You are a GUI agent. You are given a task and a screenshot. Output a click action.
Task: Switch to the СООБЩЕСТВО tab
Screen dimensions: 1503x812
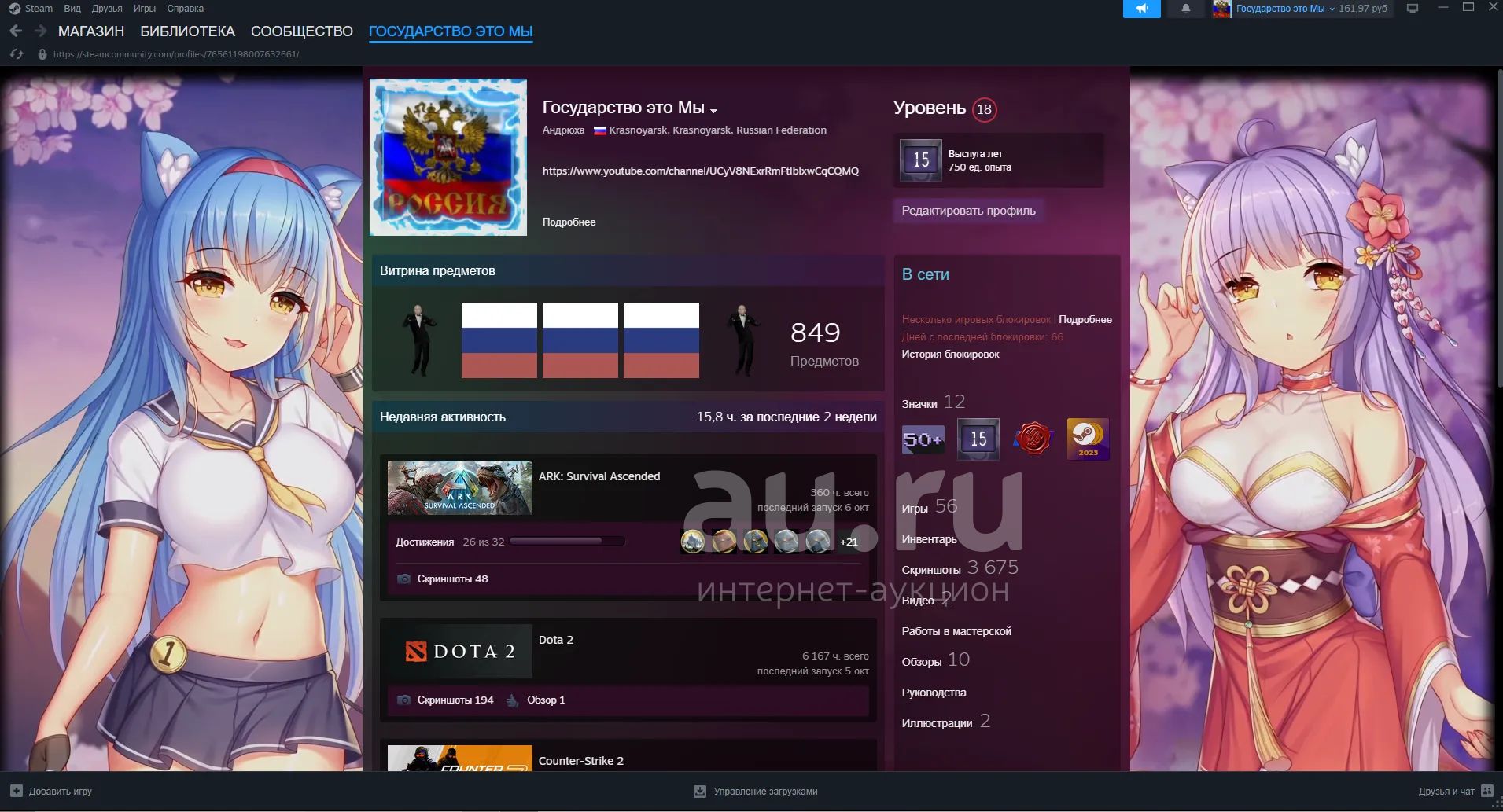tap(302, 31)
